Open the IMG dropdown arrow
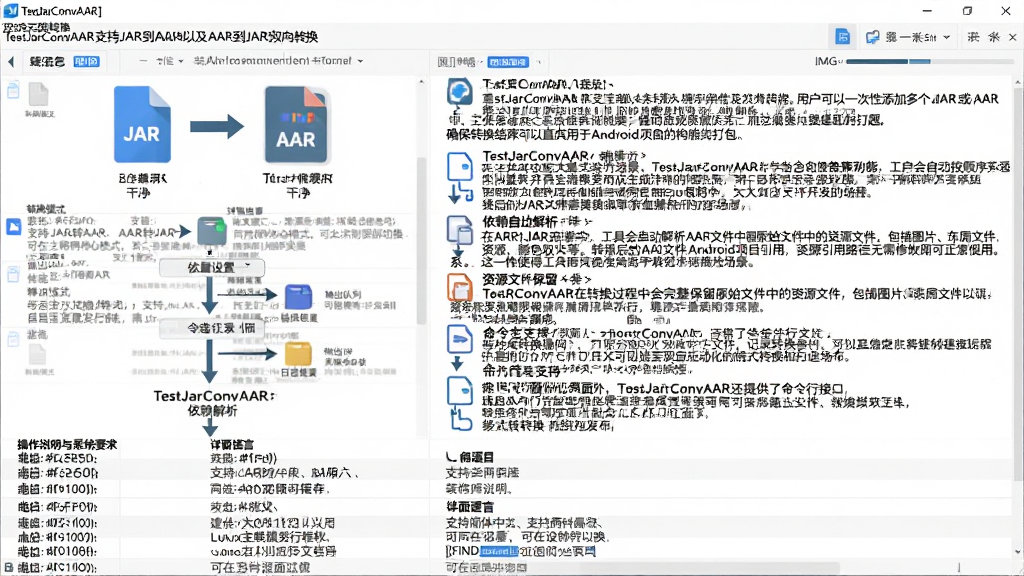The height and width of the screenshot is (576, 1024). [x=840, y=61]
